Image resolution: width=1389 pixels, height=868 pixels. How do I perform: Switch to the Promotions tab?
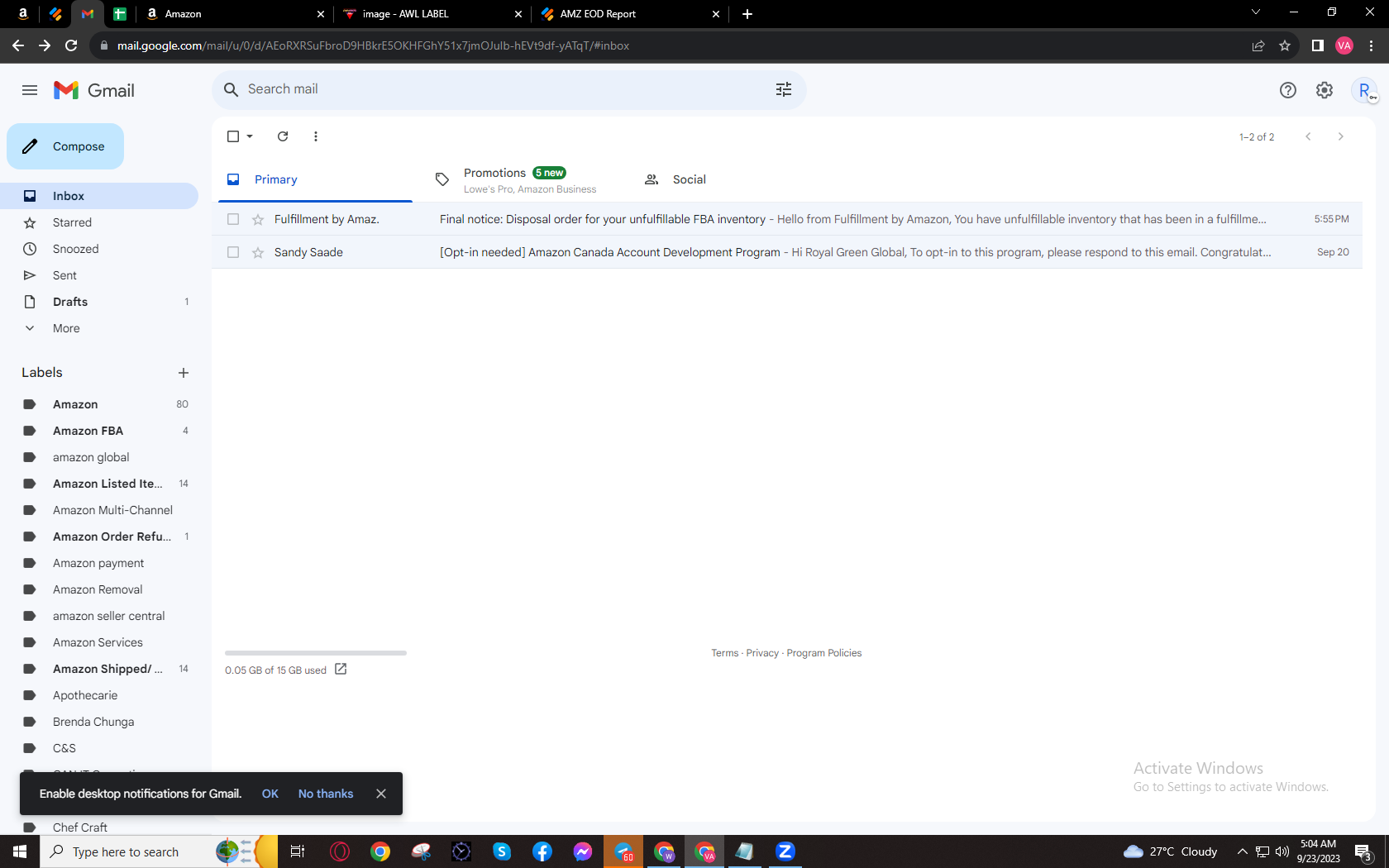coord(525,179)
